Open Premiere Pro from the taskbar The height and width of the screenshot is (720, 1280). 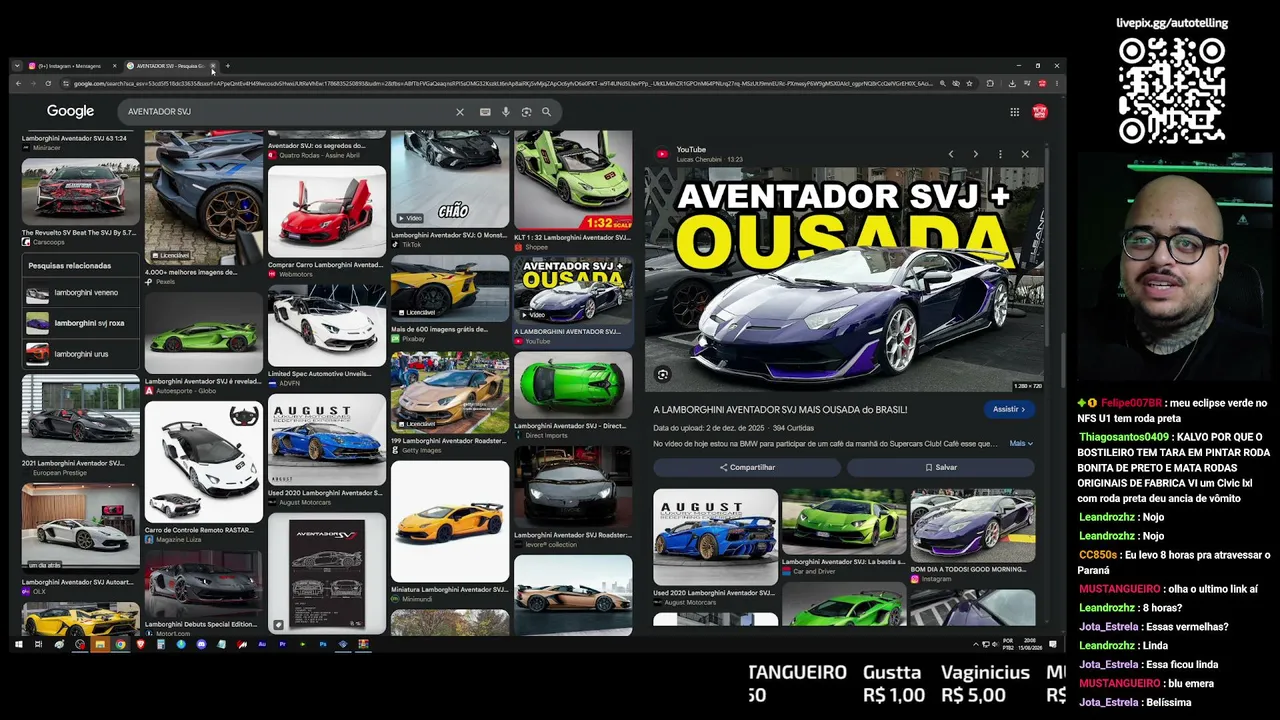click(x=282, y=644)
